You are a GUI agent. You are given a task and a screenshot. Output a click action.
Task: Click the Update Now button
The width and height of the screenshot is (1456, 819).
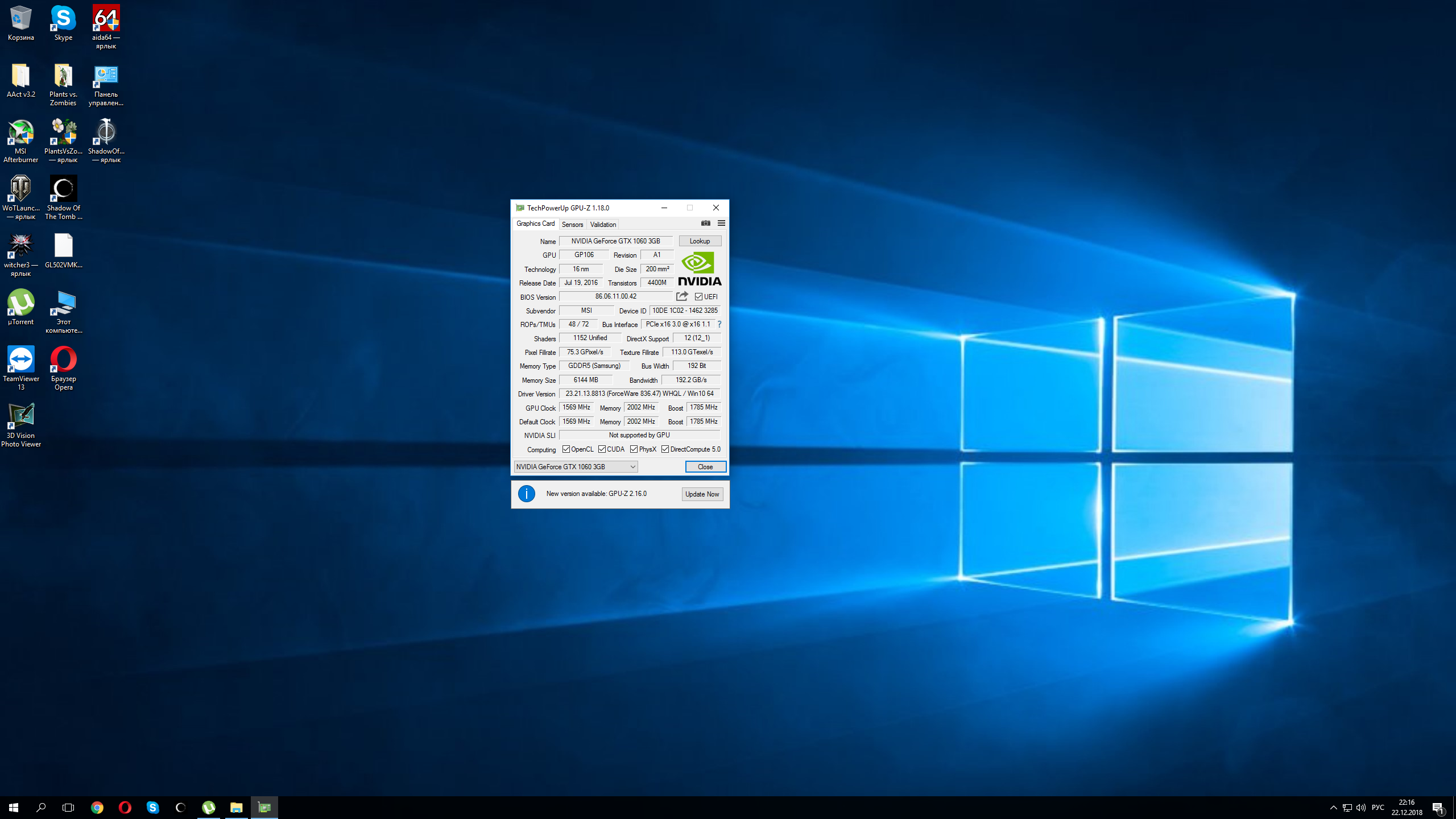pyautogui.click(x=702, y=494)
